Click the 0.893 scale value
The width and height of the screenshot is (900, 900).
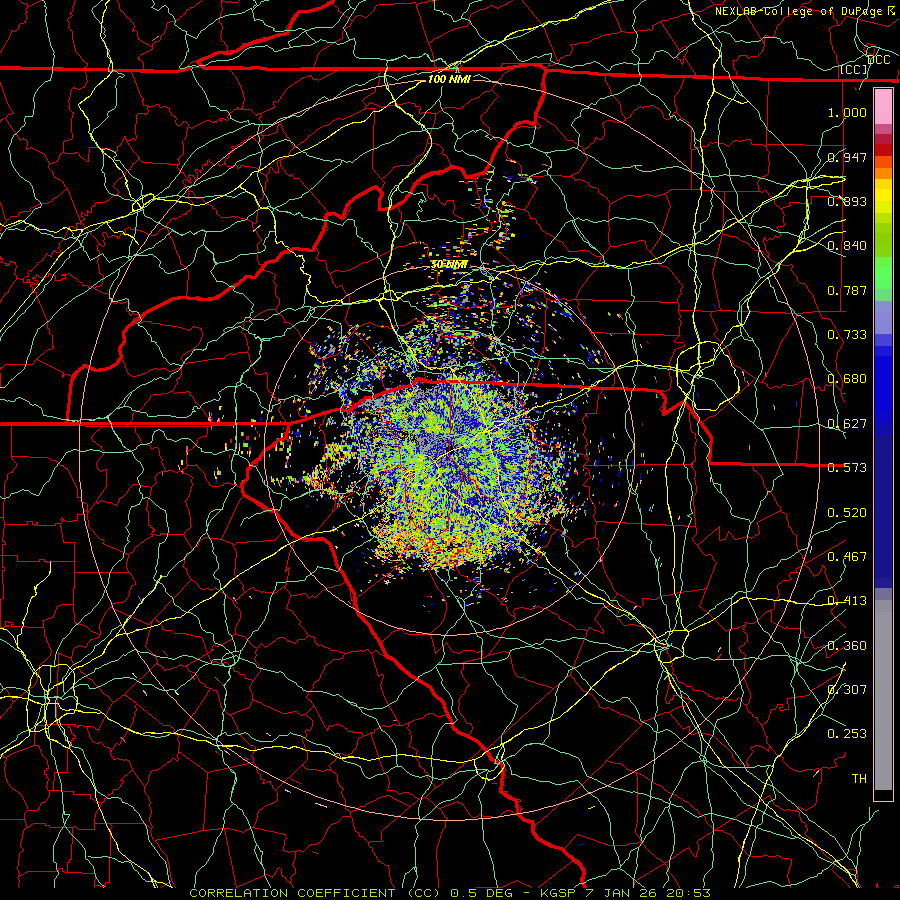click(847, 201)
